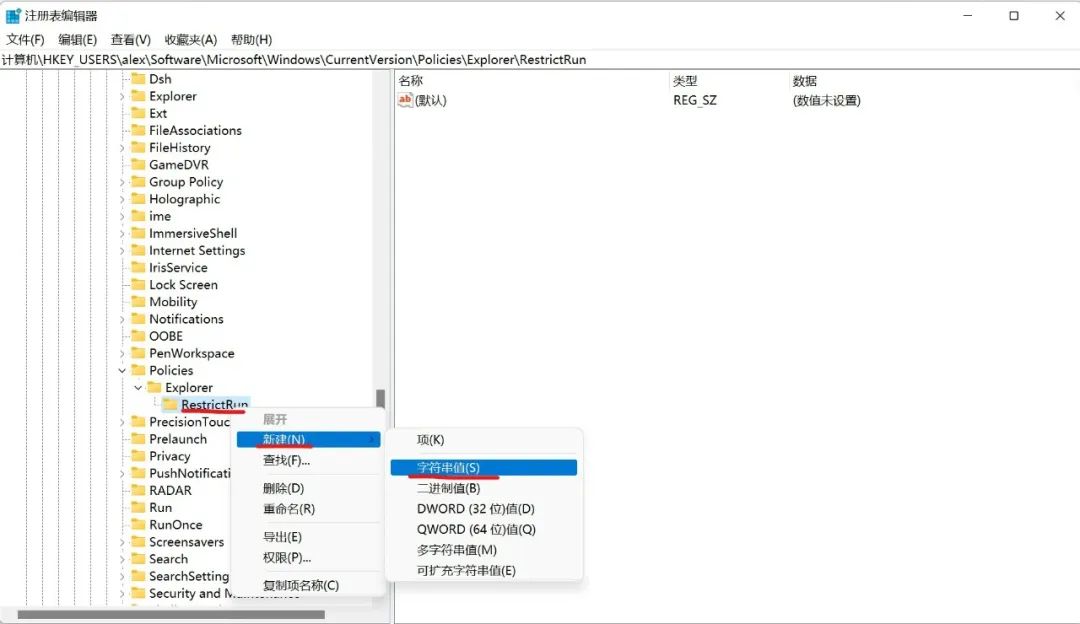Click the PenWorkspace folder icon
Image resolution: width=1080 pixels, height=624 pixels.
click(138, 353)
